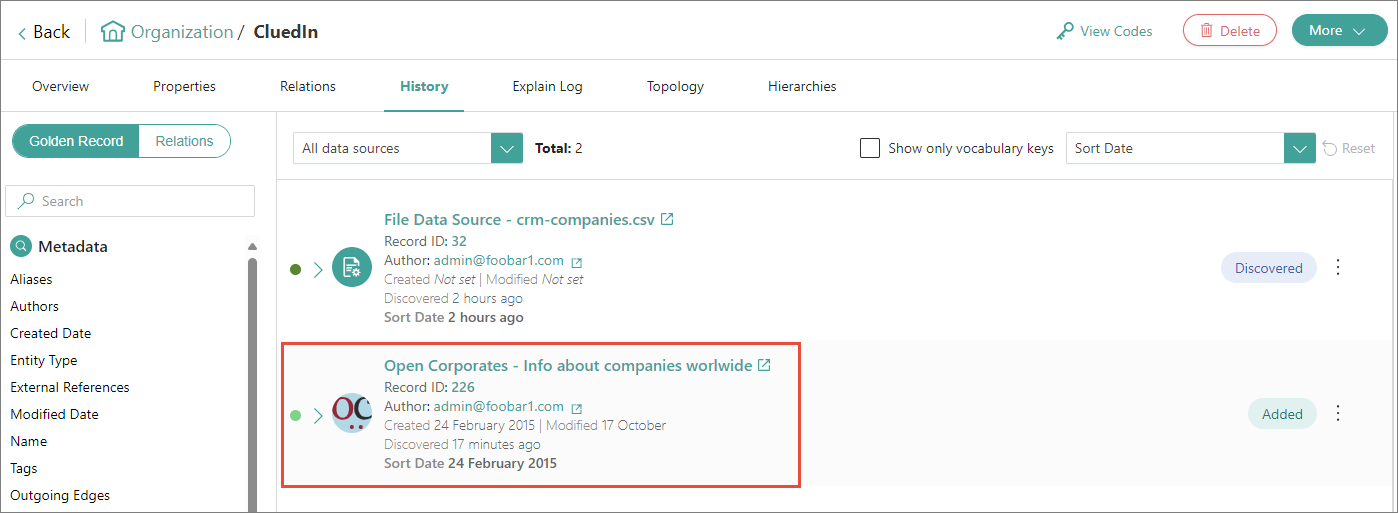Screen dimensions: 1398x513
Task: Click the Organization home icon in breadcrumb
Action: [x=113, y=32]
